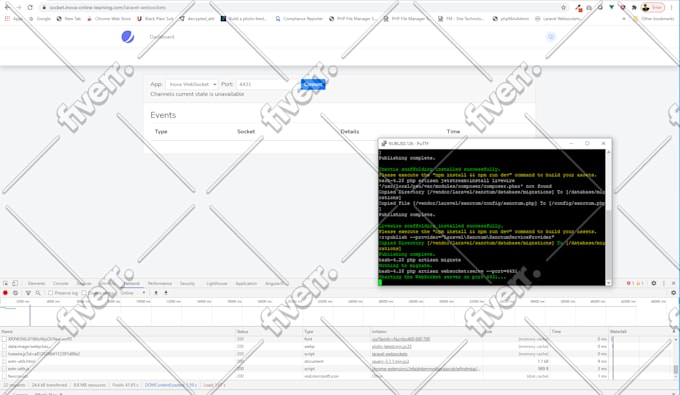Image resolution: width=680 pixels, height=395 pixels.
Task: Open the phpMyAdmin bookmark
Action: (510, 19)
